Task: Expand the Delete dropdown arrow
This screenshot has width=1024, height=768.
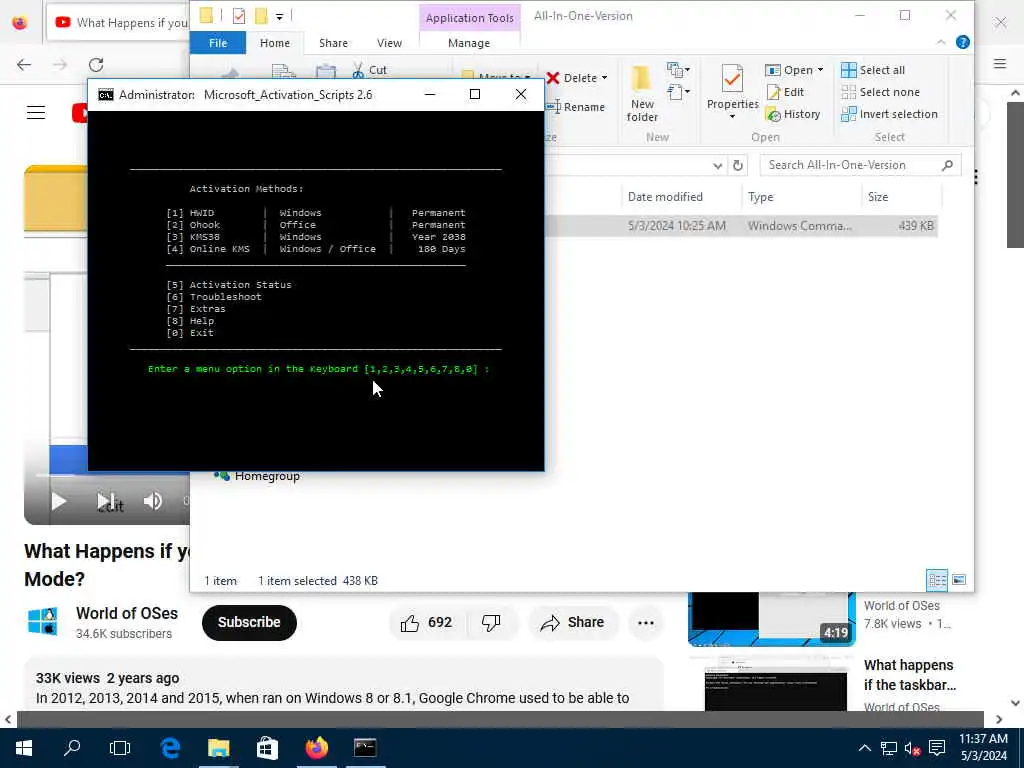Action: click(604, 78)
